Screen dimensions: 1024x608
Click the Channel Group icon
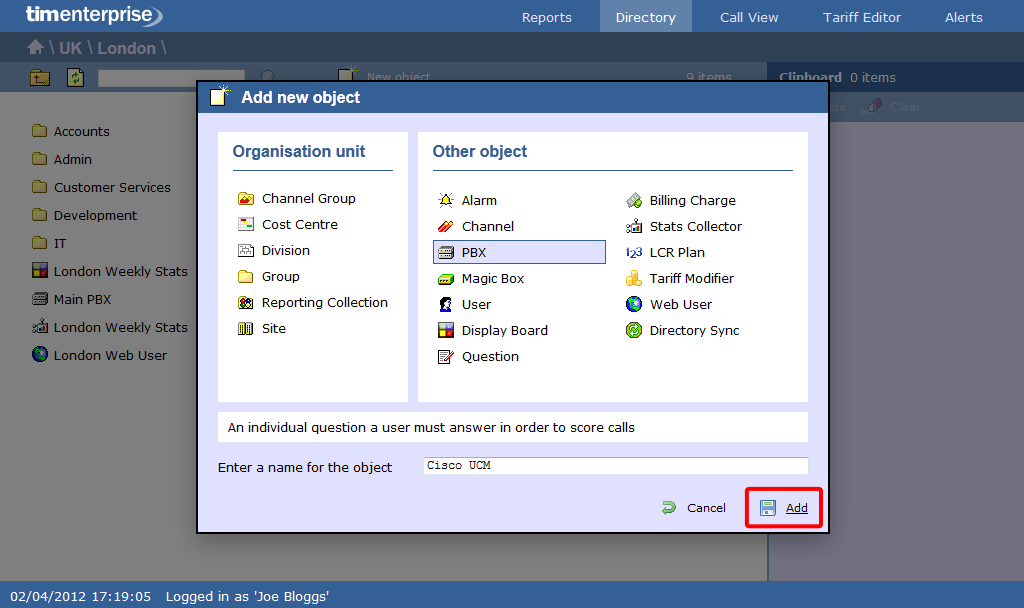(x=246, y=199)
